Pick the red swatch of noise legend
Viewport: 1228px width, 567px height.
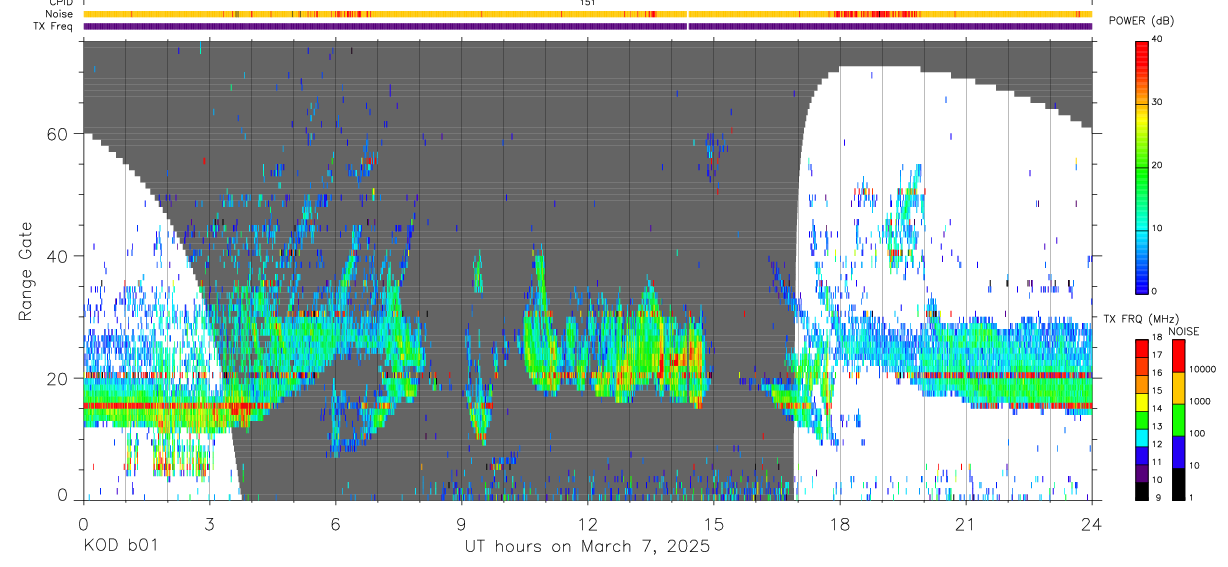[x=1178, y=356]
